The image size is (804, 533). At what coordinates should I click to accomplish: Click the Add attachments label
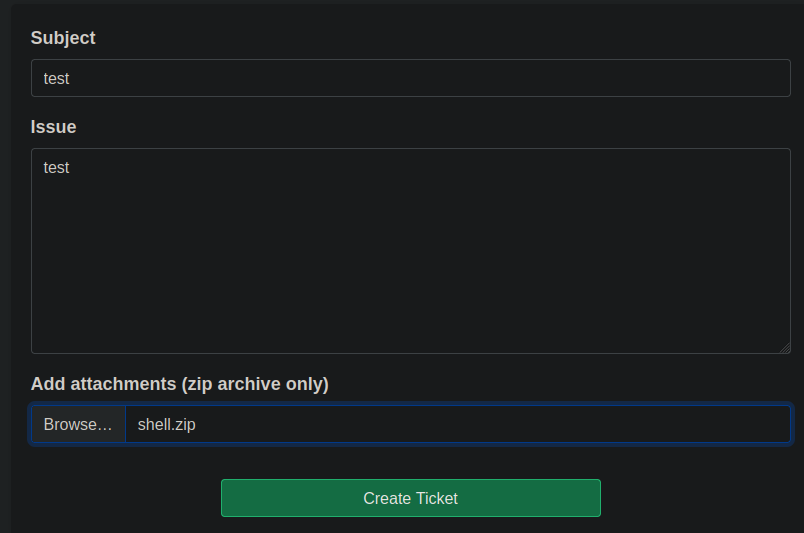(x=180, y=384)
